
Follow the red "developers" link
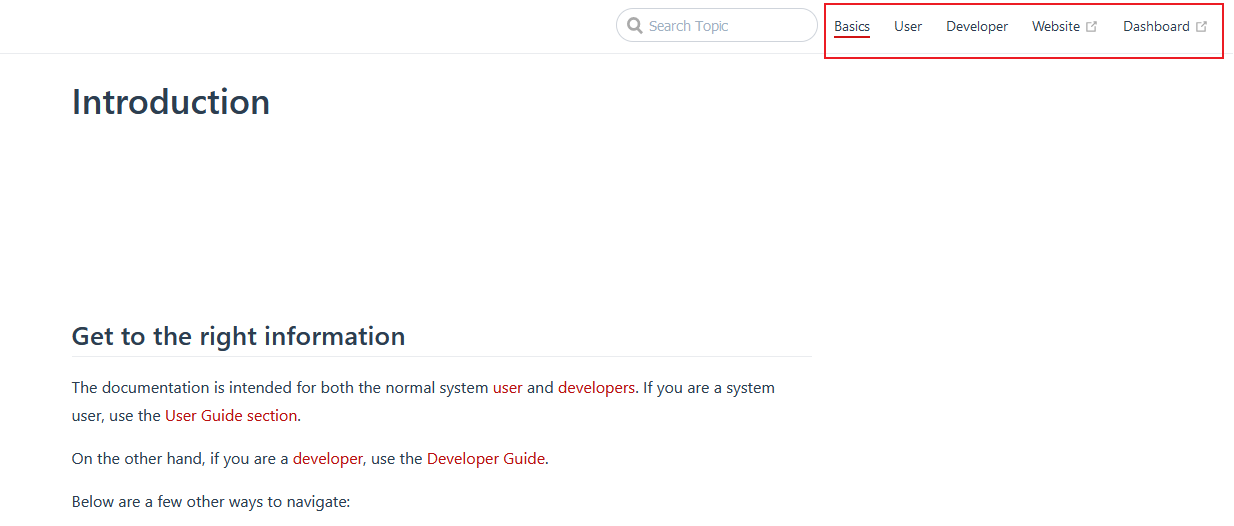point(596,388)
